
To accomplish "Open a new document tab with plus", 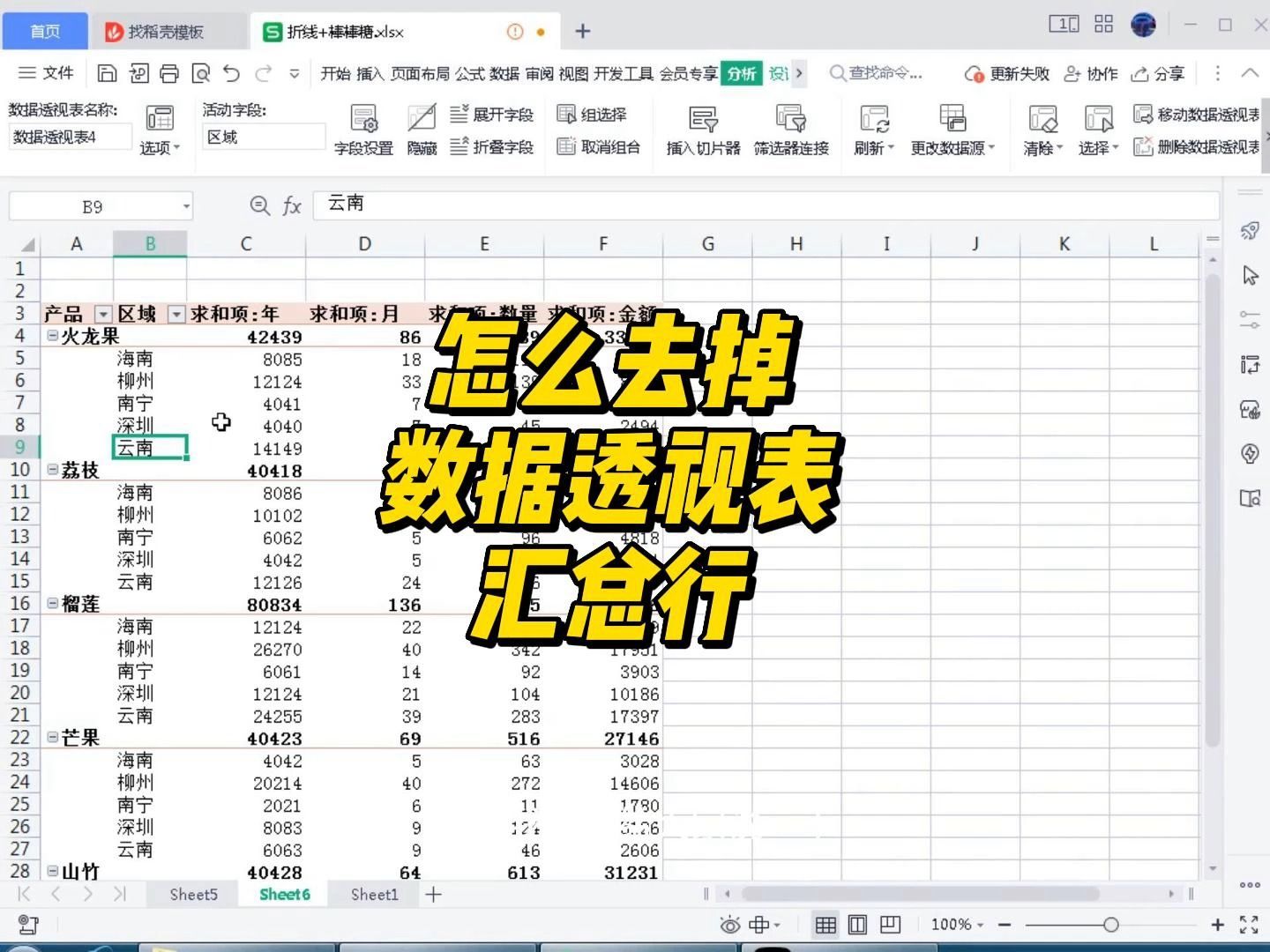I will click(582, 32).
